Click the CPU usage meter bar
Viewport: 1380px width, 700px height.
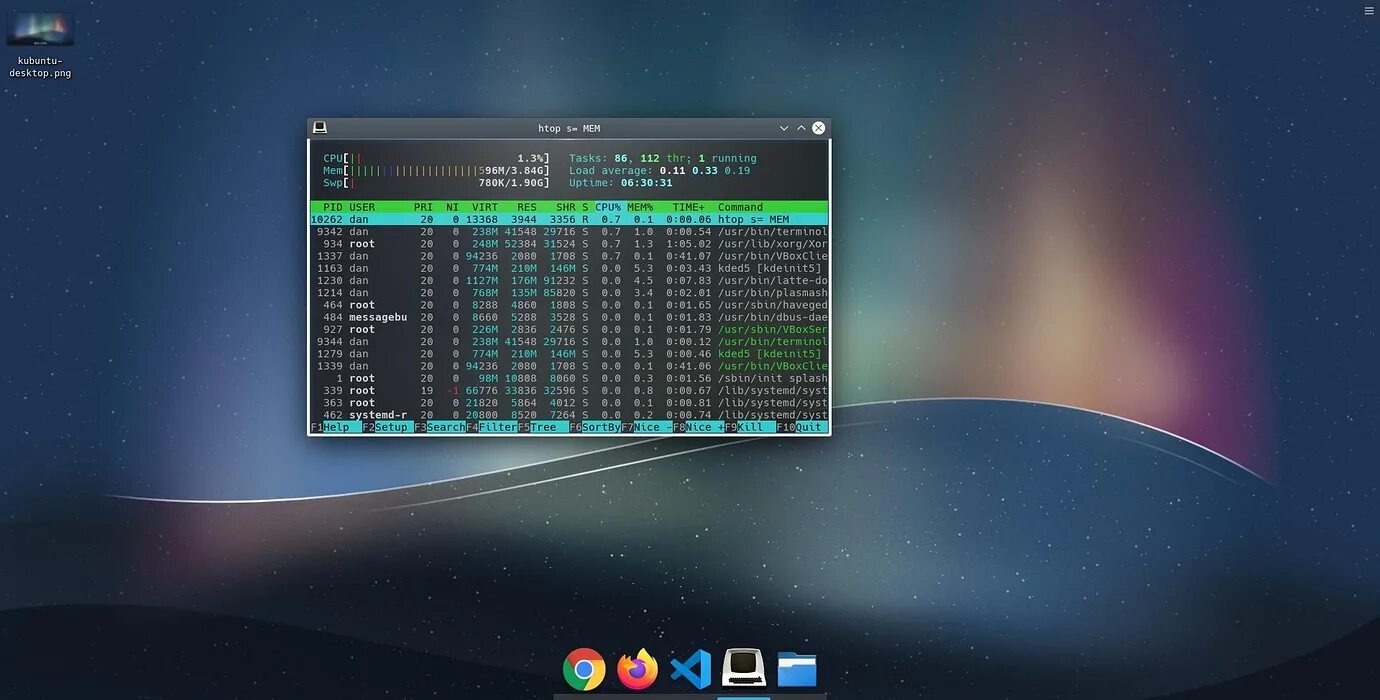point(436,158)
